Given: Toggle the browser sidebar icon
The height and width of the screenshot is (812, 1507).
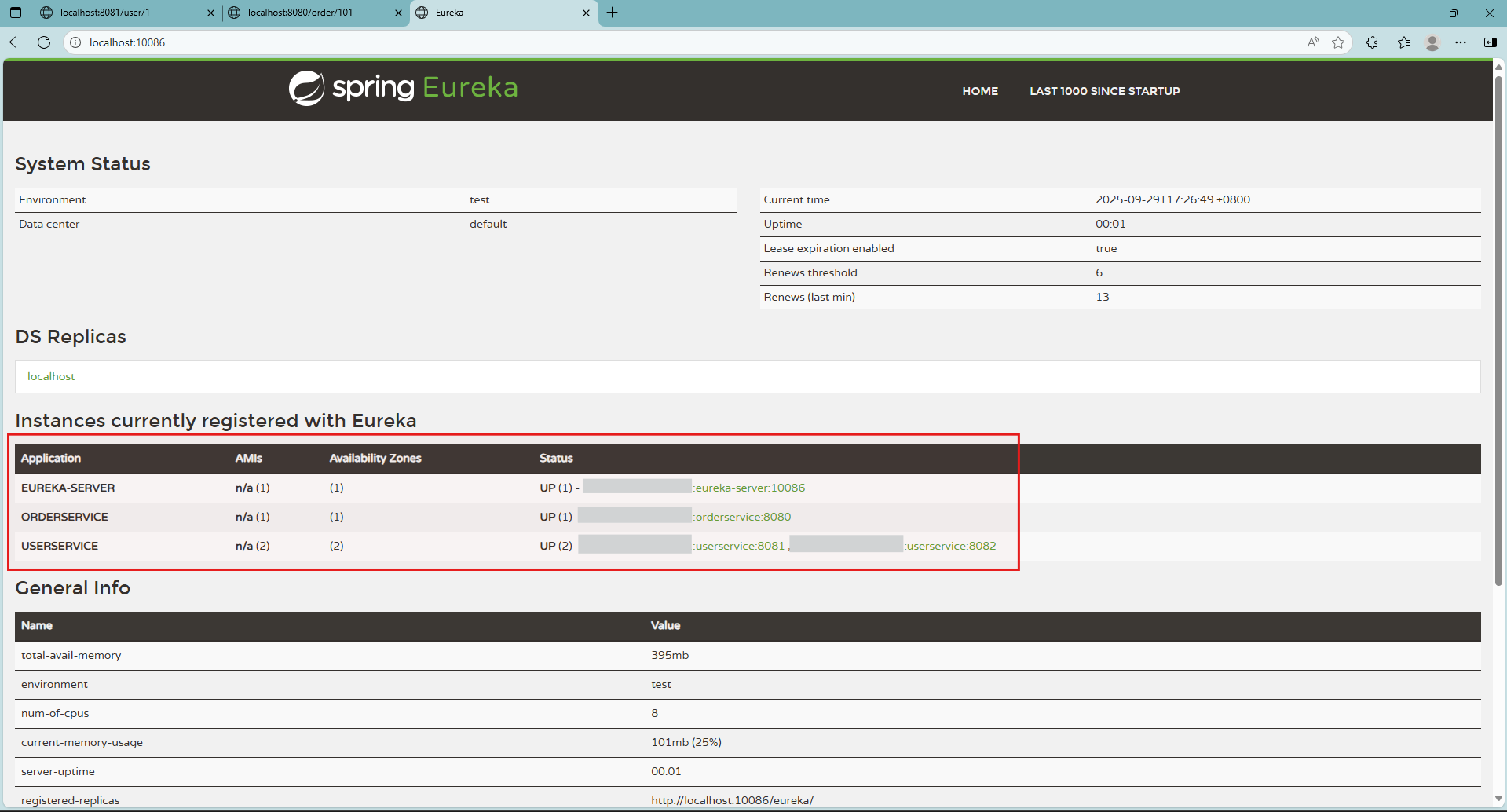Looking at the screenshot, I should point(1490,42).
